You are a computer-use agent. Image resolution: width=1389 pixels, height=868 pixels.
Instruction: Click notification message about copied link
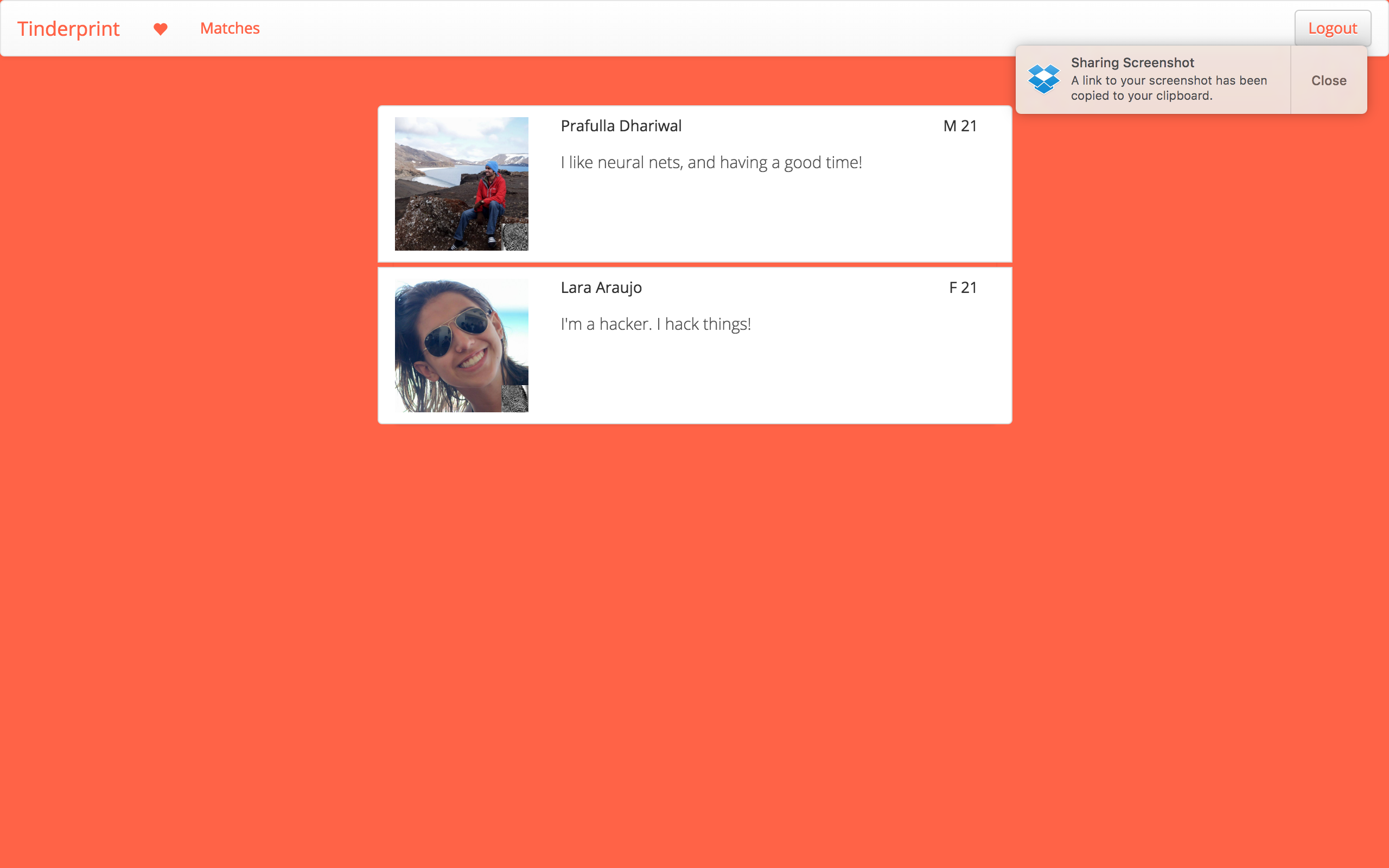click(1168, 88)
